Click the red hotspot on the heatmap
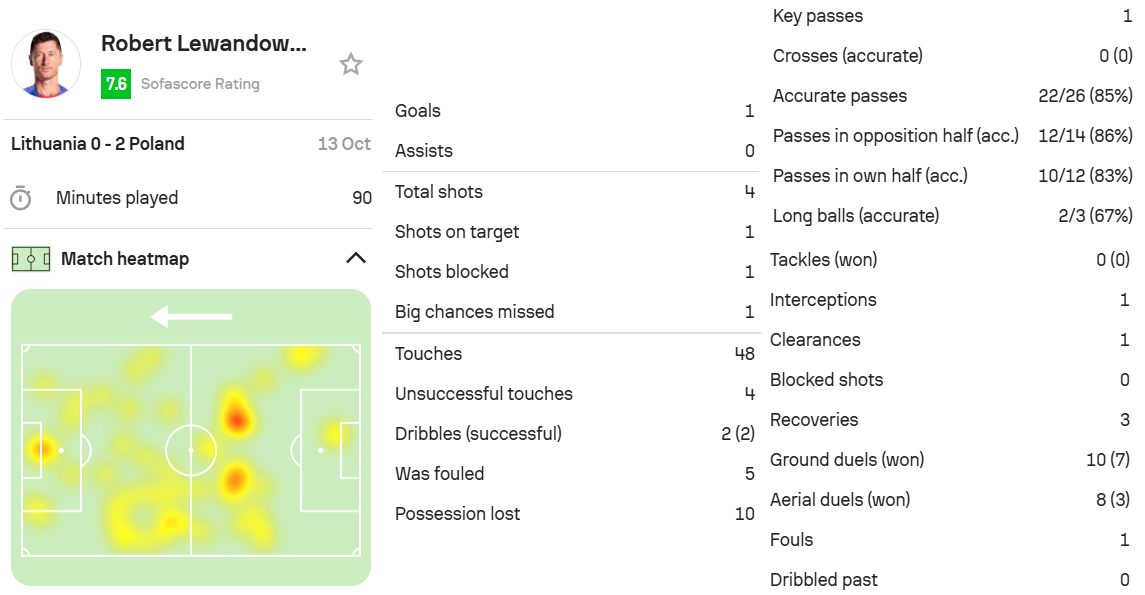This screenshot has width=1145, height=595. (236, 417)
